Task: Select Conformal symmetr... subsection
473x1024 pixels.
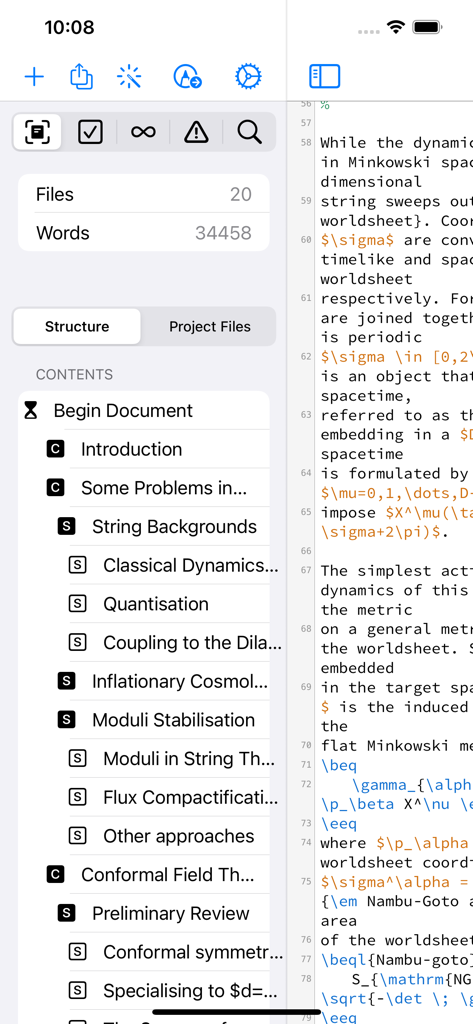Action: [144, 952]
